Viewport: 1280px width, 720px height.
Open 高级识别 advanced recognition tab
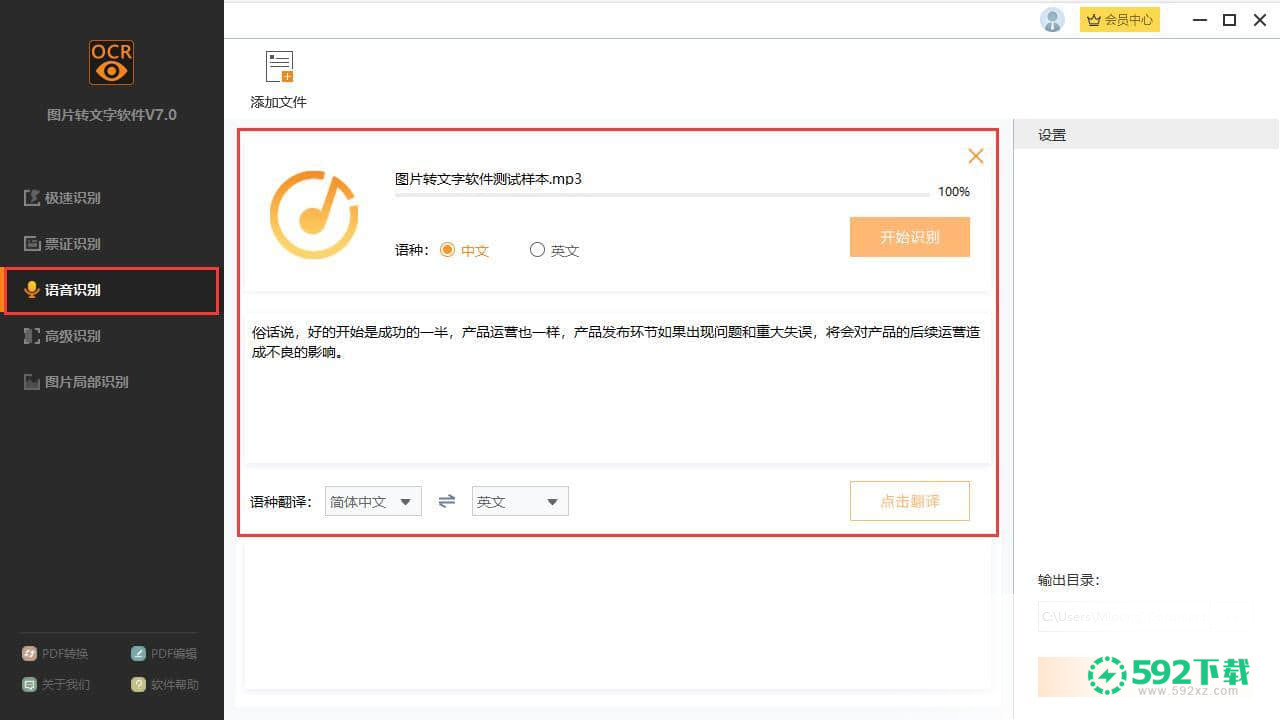coord(62,336)
